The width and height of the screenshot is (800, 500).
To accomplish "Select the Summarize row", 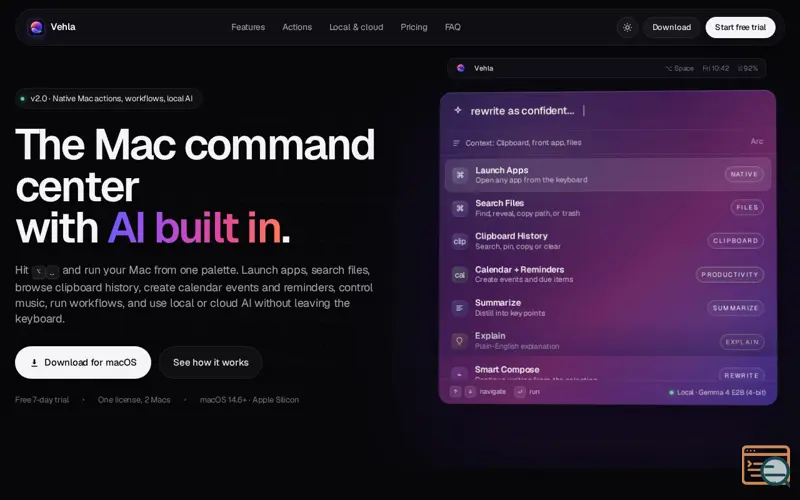I will pyautogui.click(x=608, y=308).
